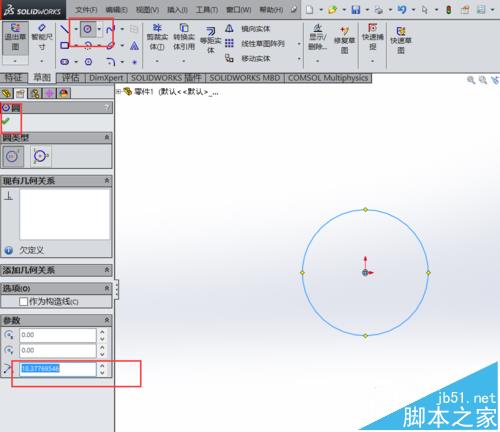Click the Open file folder icon
The width and height of the screenshot is (500, 432).
coord(332,10)
